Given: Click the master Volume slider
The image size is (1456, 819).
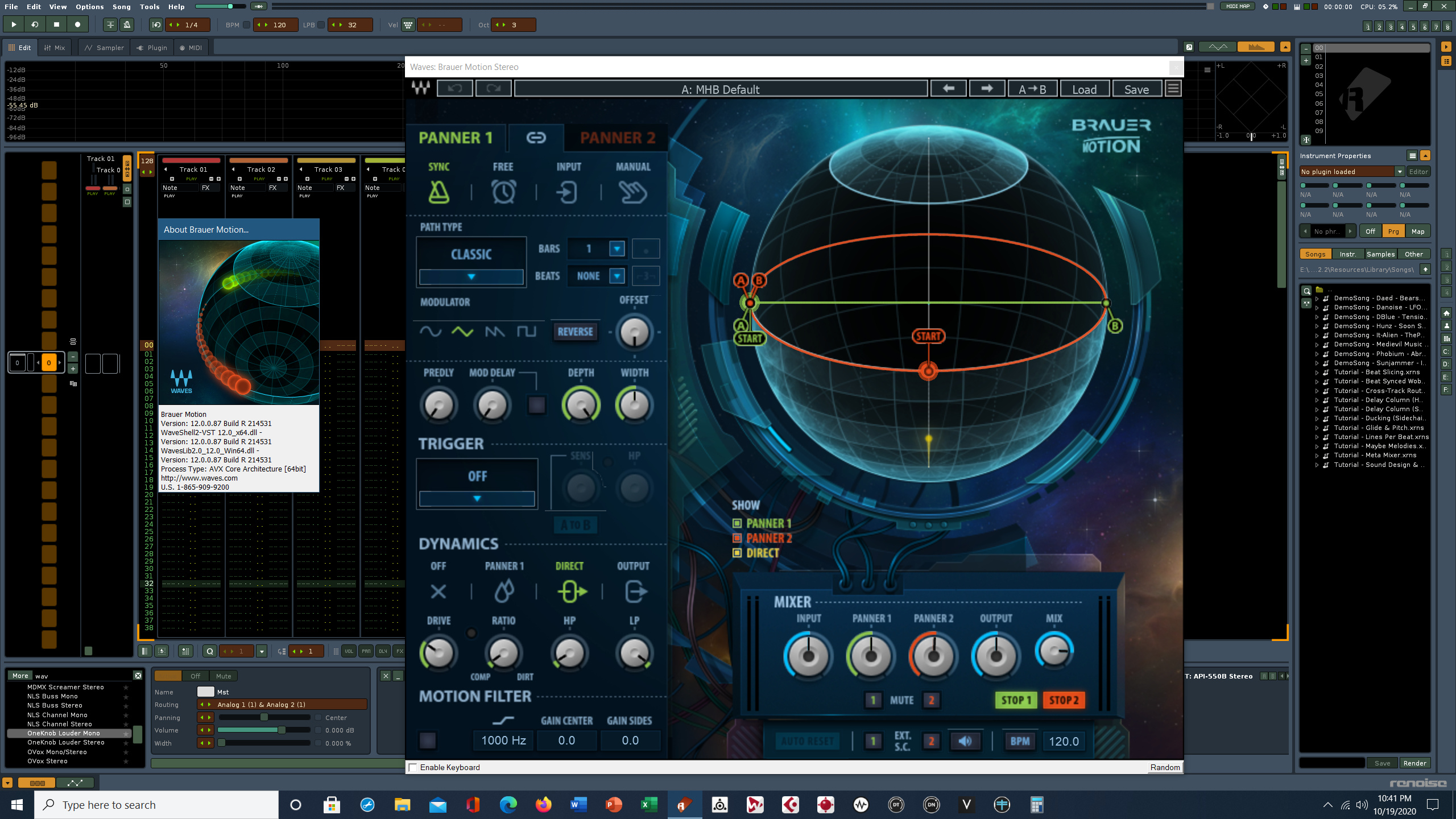Looking at the screenshot, I should [264, 730].
